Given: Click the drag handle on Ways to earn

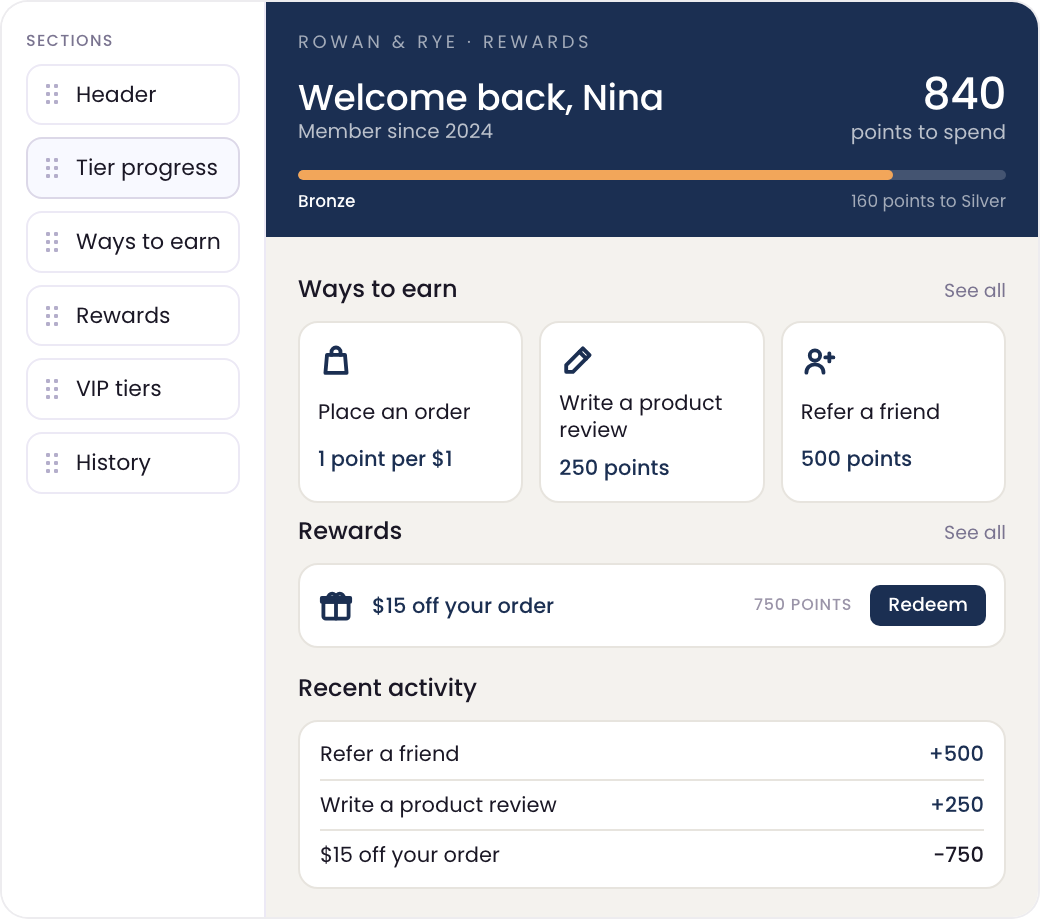Looking at the screenshot, I should (52, 242).
